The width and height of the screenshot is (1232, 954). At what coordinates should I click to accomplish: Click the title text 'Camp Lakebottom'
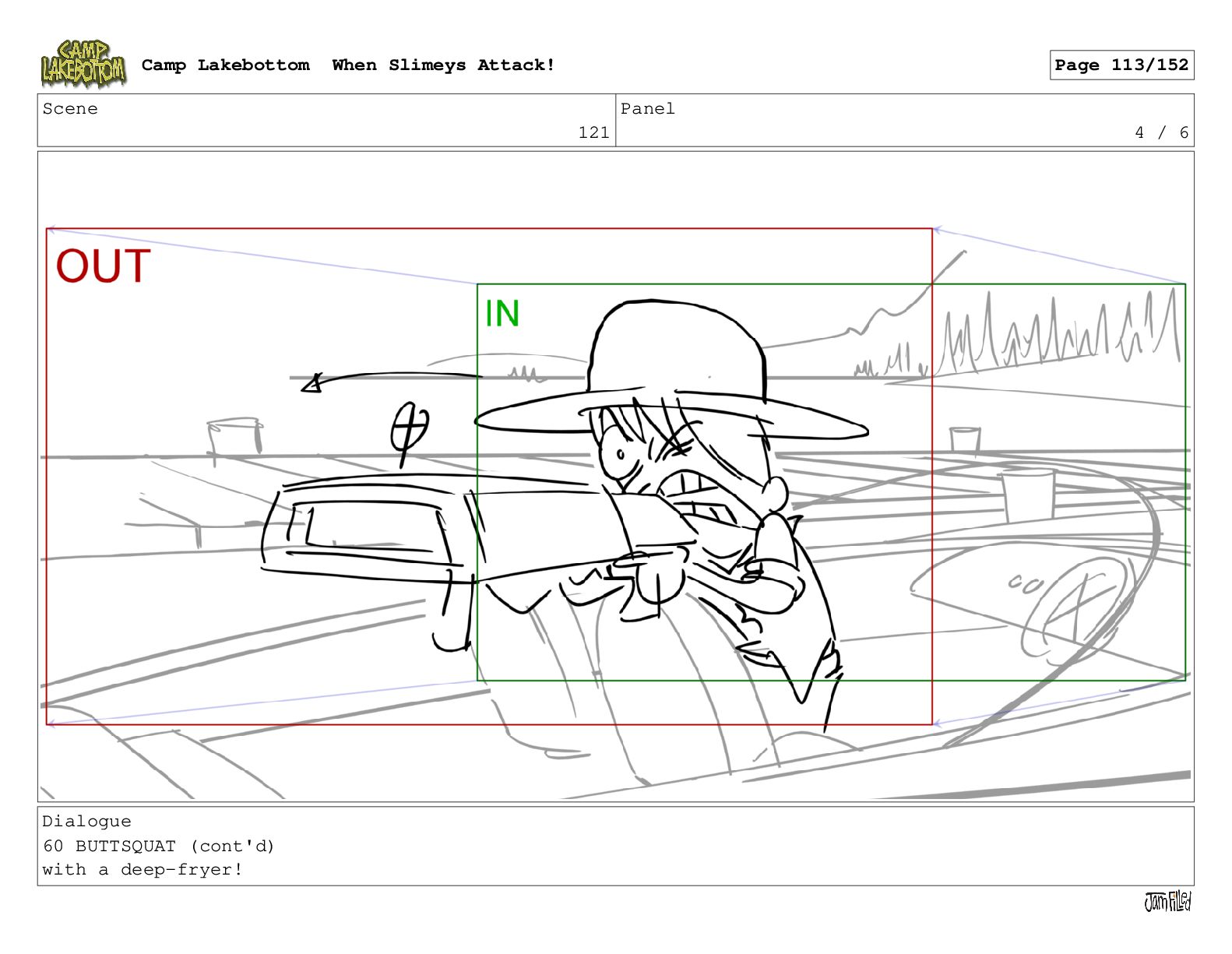tap(225, 65)
